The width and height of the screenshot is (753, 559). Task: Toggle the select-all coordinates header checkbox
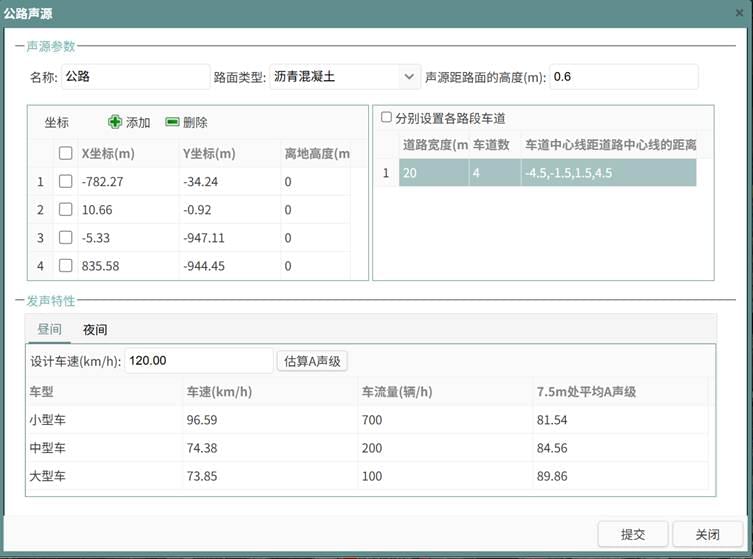click(65, 153)
